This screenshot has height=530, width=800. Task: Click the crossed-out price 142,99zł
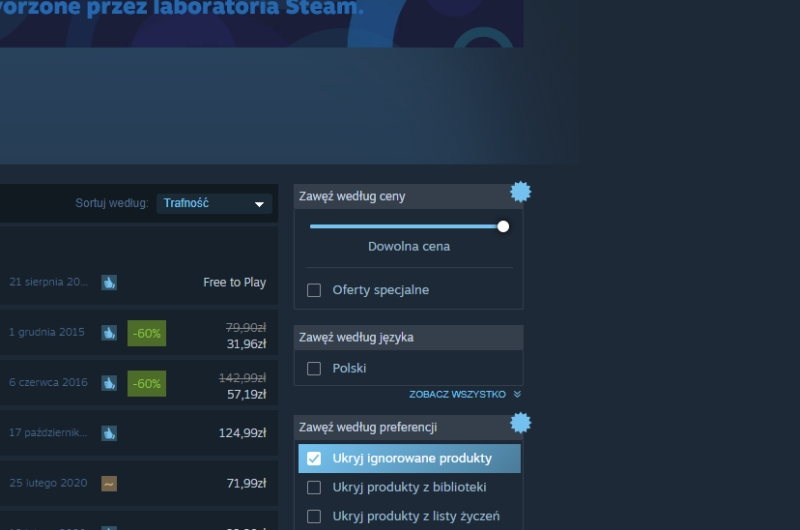point(242,377)
